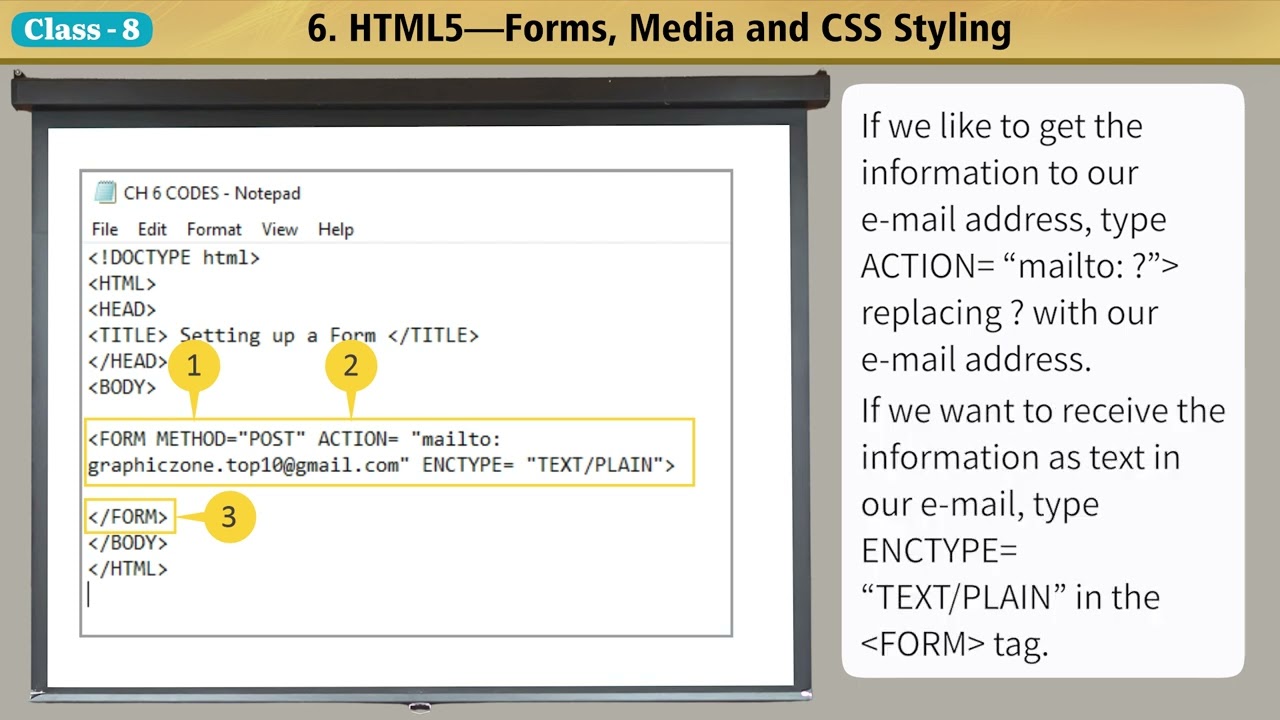Click the '</HTML>' closing tag line
This screenshot has width=1280, height=720.
(x=128, y=569)
